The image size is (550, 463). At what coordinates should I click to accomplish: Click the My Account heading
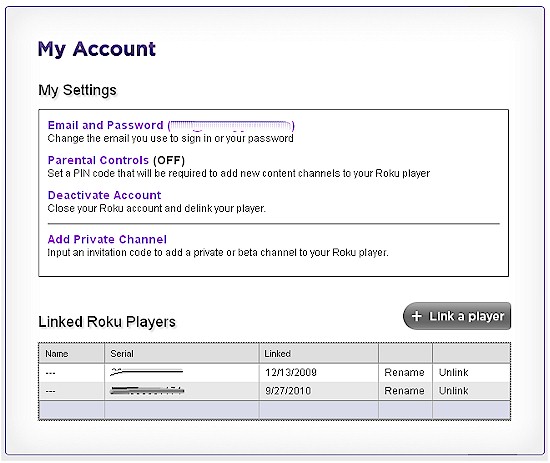click(97, 49)
